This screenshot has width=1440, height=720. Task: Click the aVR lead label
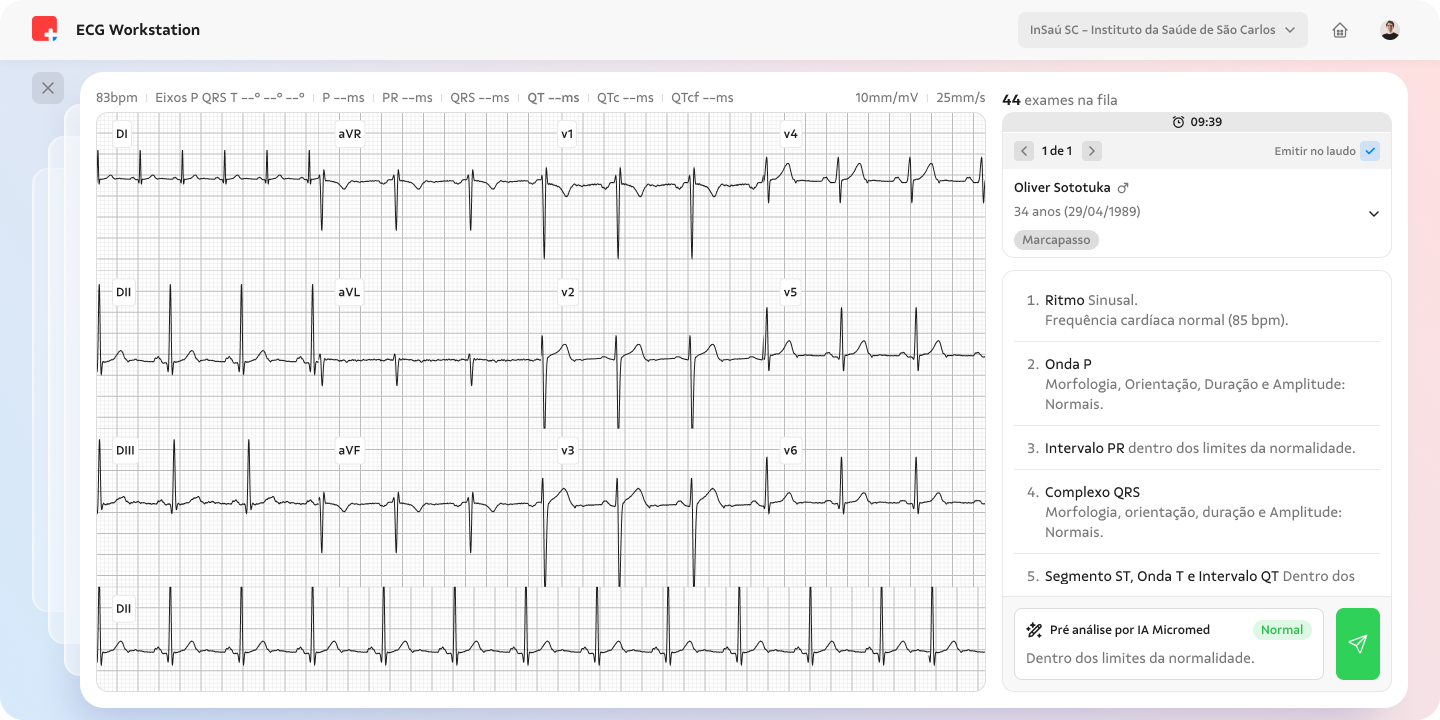pos(349,134)
